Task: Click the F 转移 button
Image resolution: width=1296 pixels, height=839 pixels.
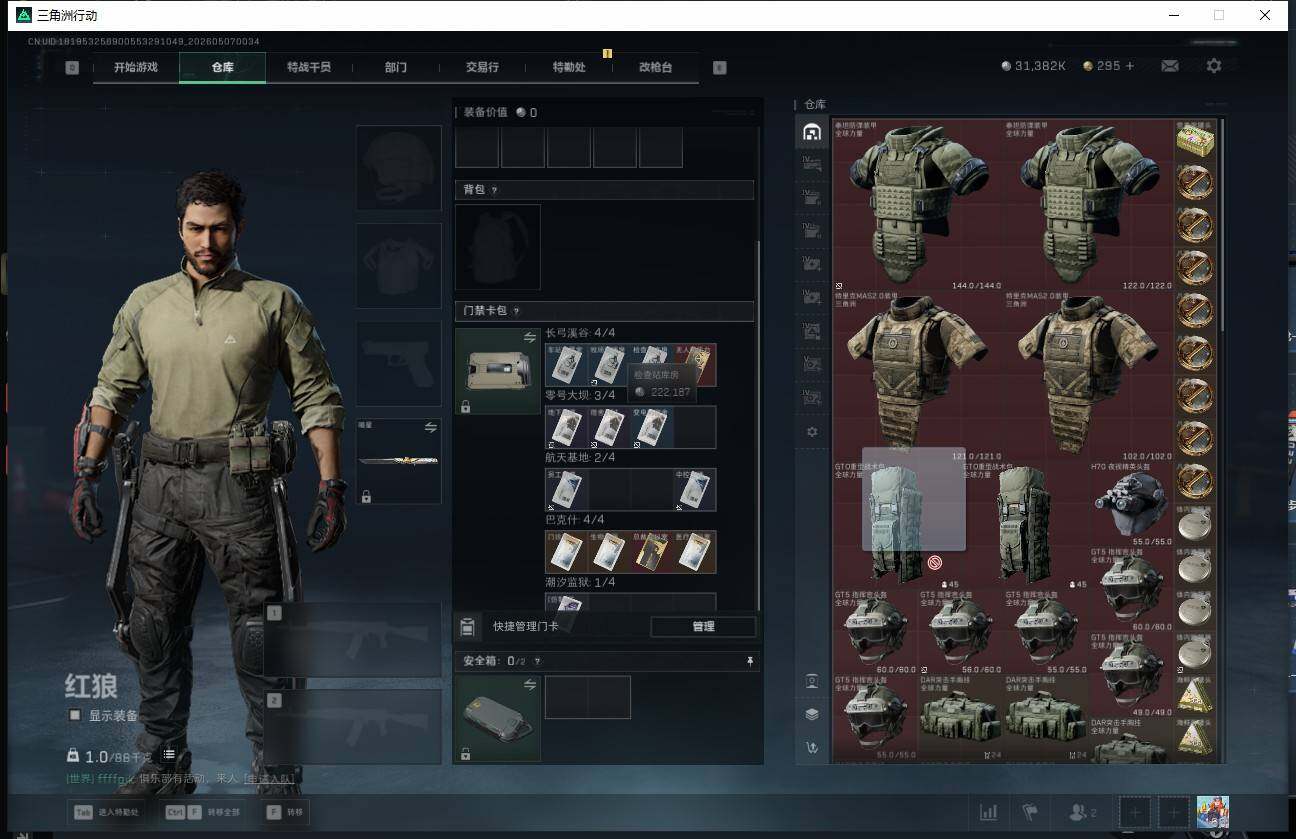Action: [x=285, y=813]
